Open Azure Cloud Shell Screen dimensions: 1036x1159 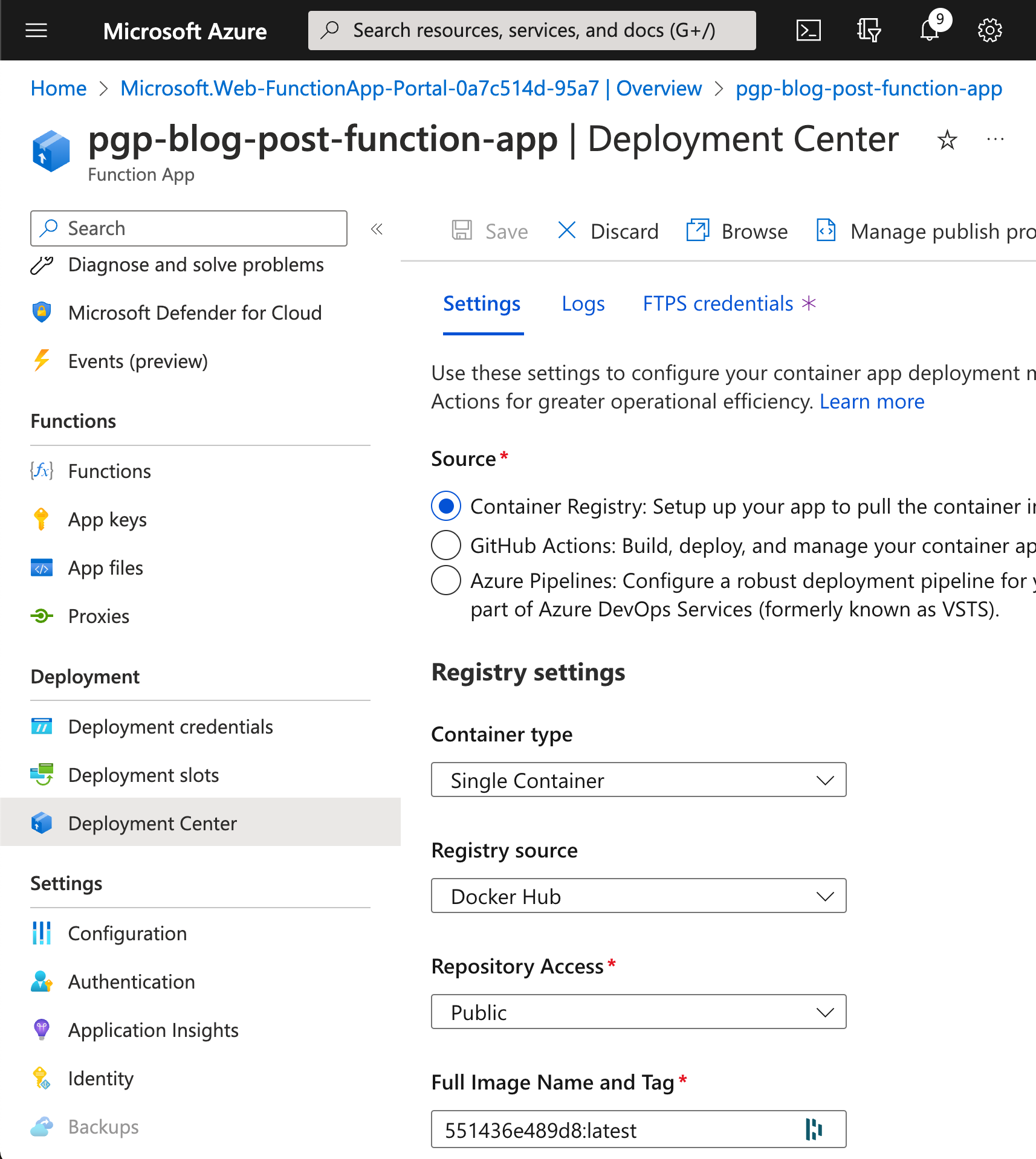tap(808, 30)
